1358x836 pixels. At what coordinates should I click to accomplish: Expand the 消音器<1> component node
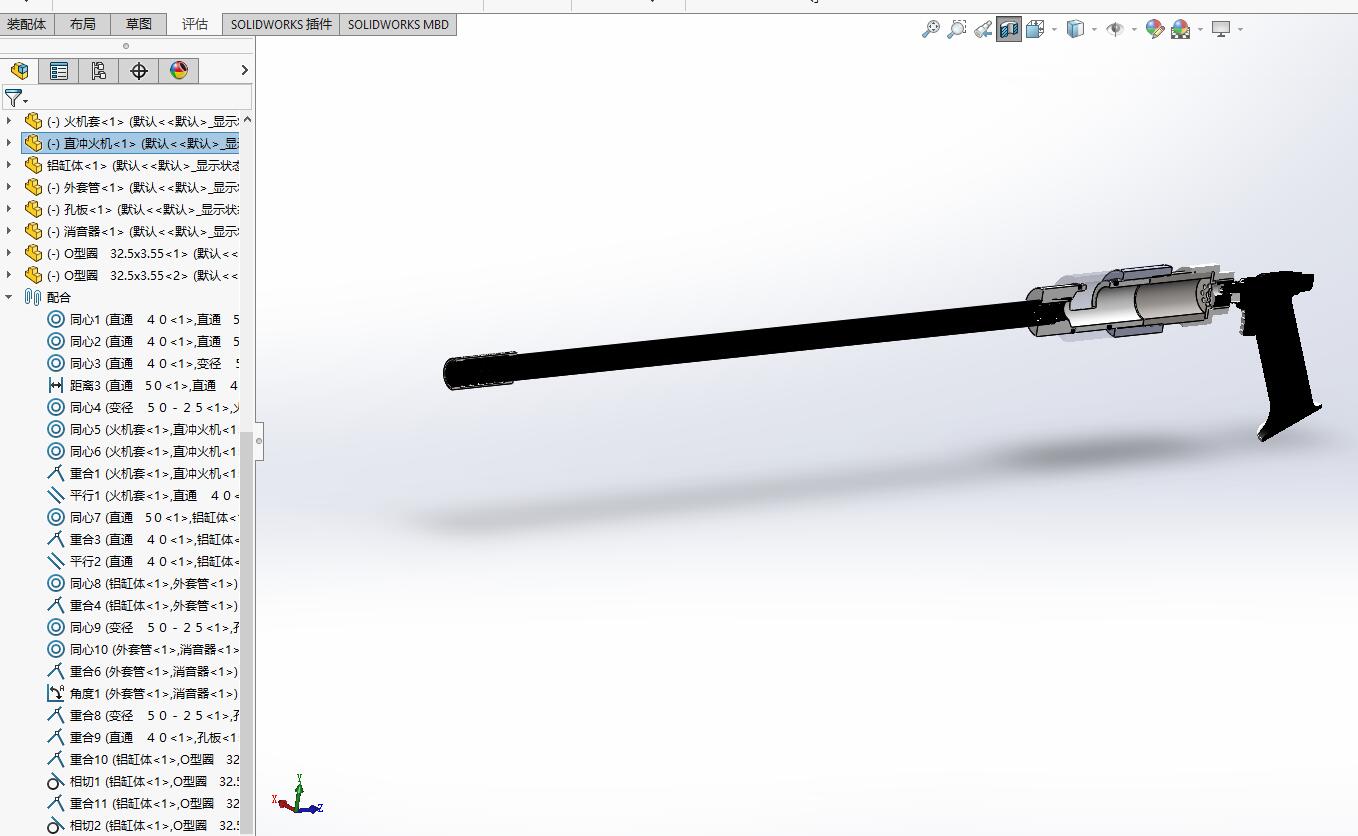tap(10, 231)
